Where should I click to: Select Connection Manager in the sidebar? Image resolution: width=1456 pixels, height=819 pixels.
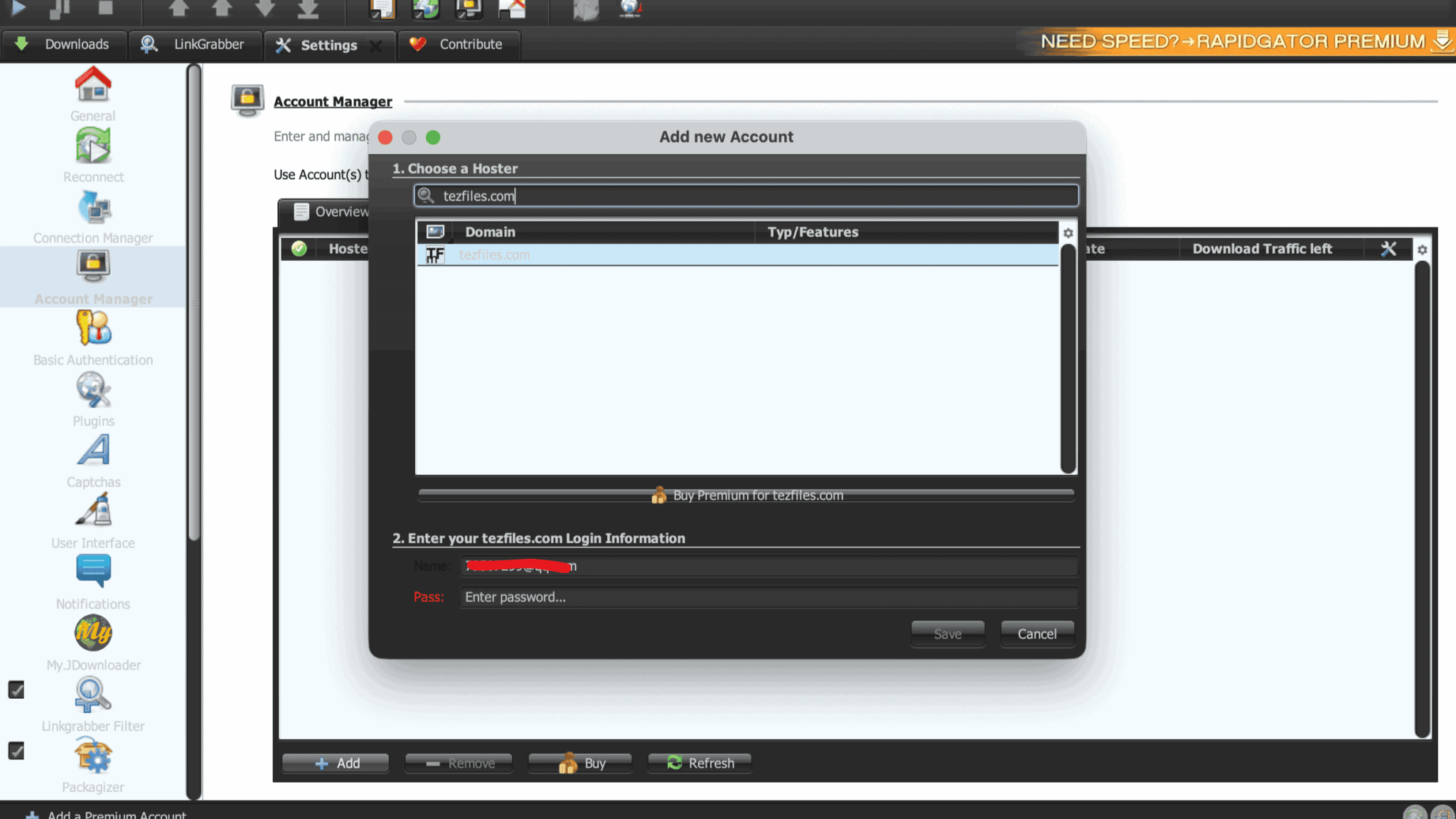click(x=93, y=217)
